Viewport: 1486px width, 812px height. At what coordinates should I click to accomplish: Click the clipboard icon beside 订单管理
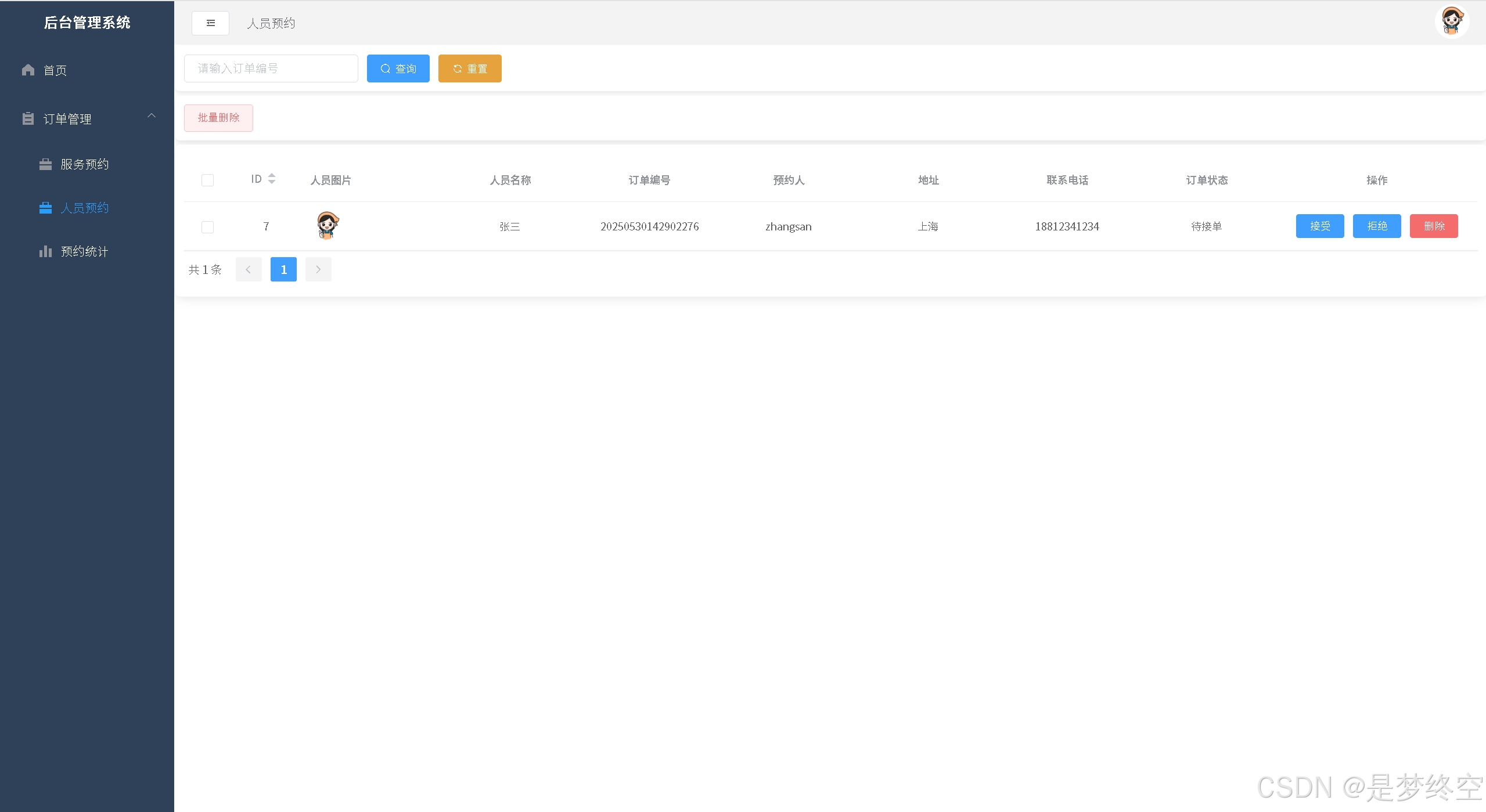(x=28, y=119)
